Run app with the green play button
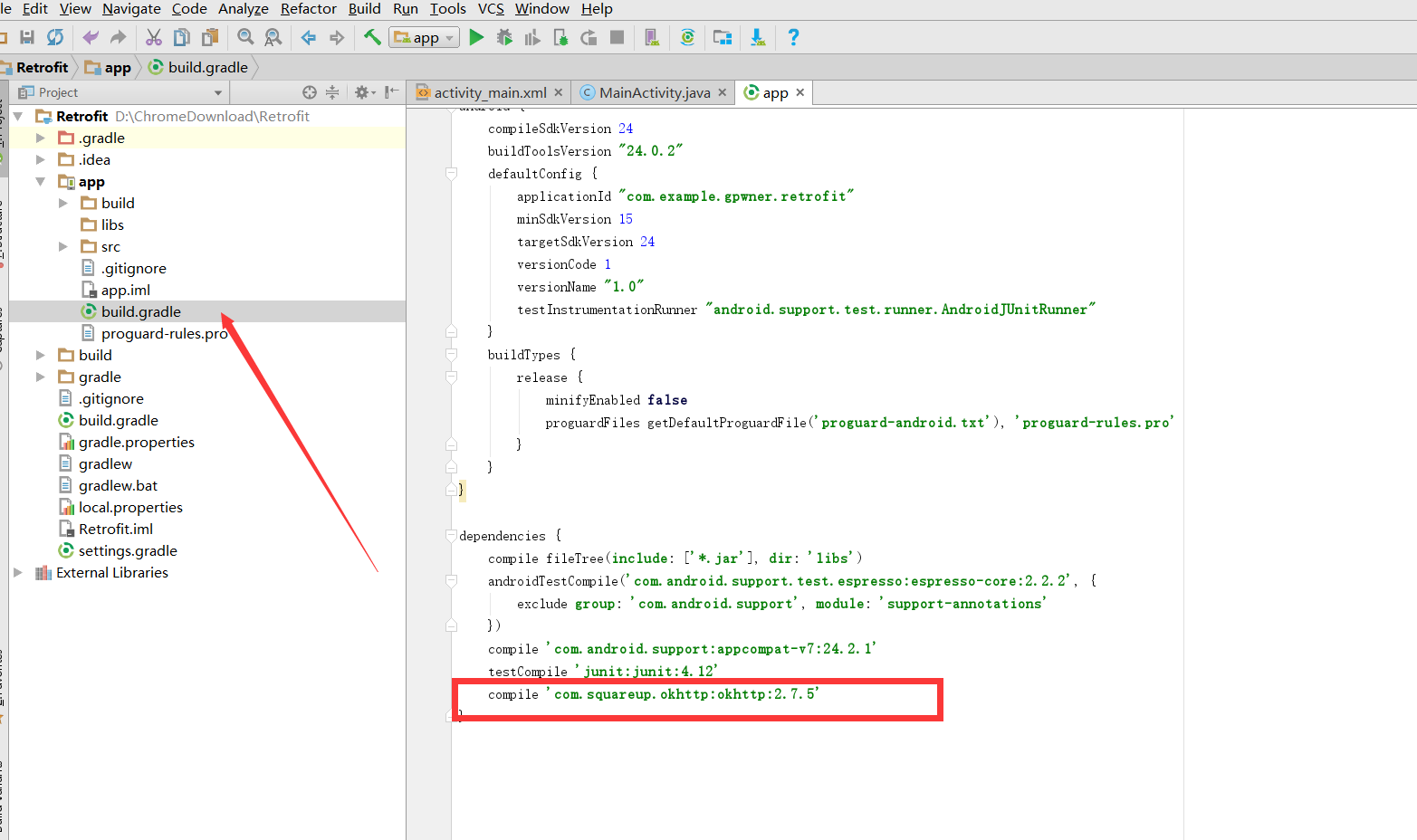Viewport: 1417px width, 840px height. tap(476, 37)
